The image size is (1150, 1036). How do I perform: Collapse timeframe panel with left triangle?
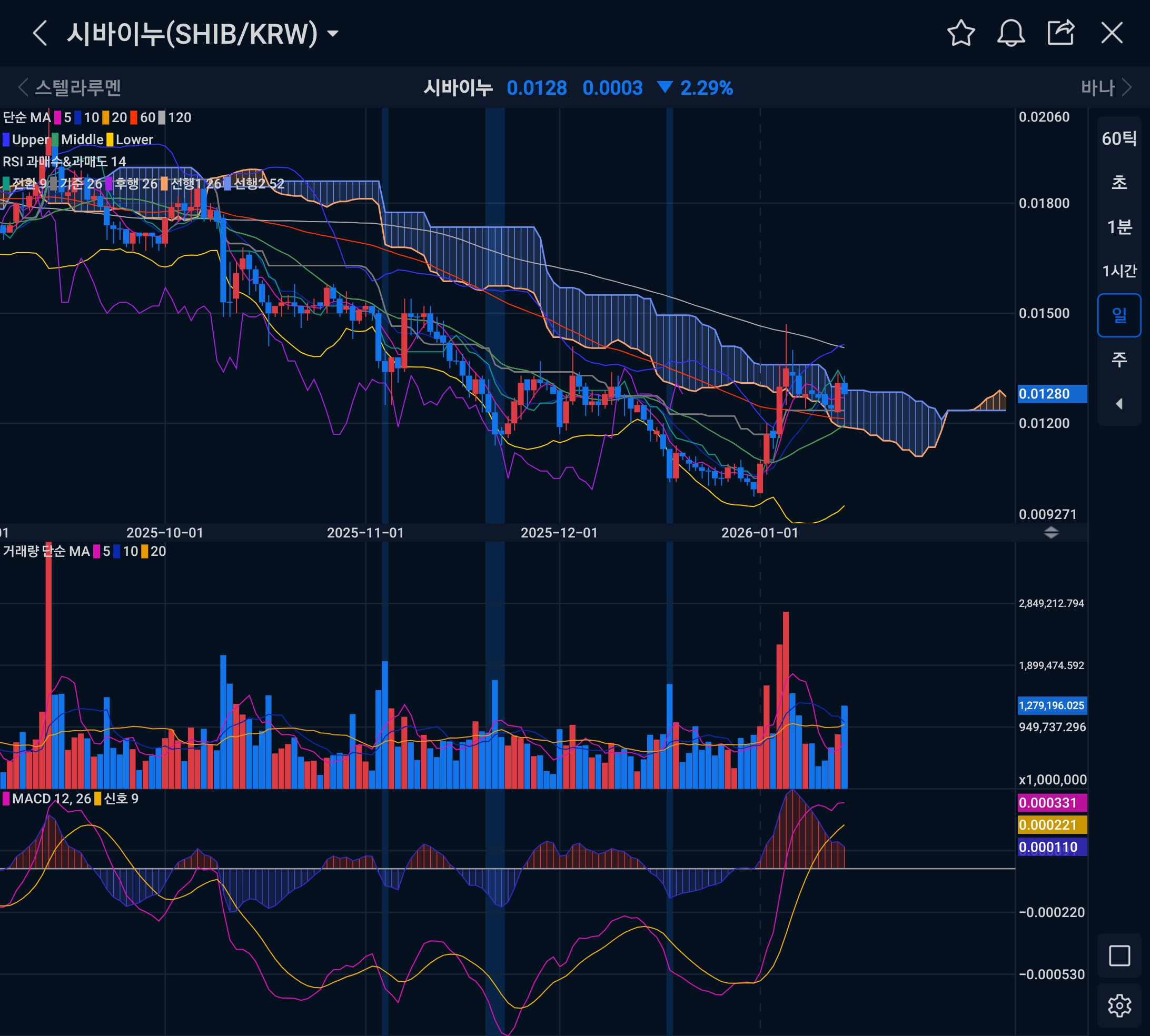point(1119,404)
